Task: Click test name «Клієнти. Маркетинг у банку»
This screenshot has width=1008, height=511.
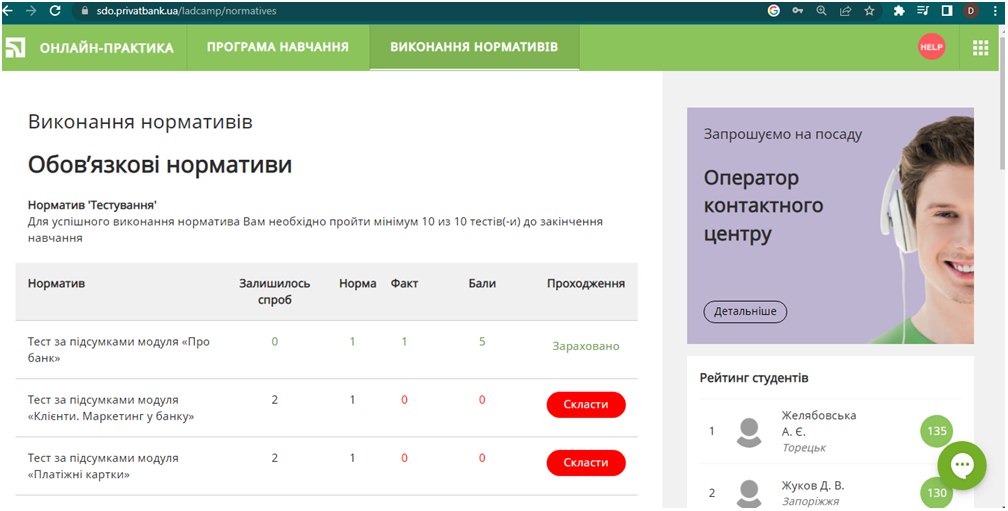Action: pos(111,408)
